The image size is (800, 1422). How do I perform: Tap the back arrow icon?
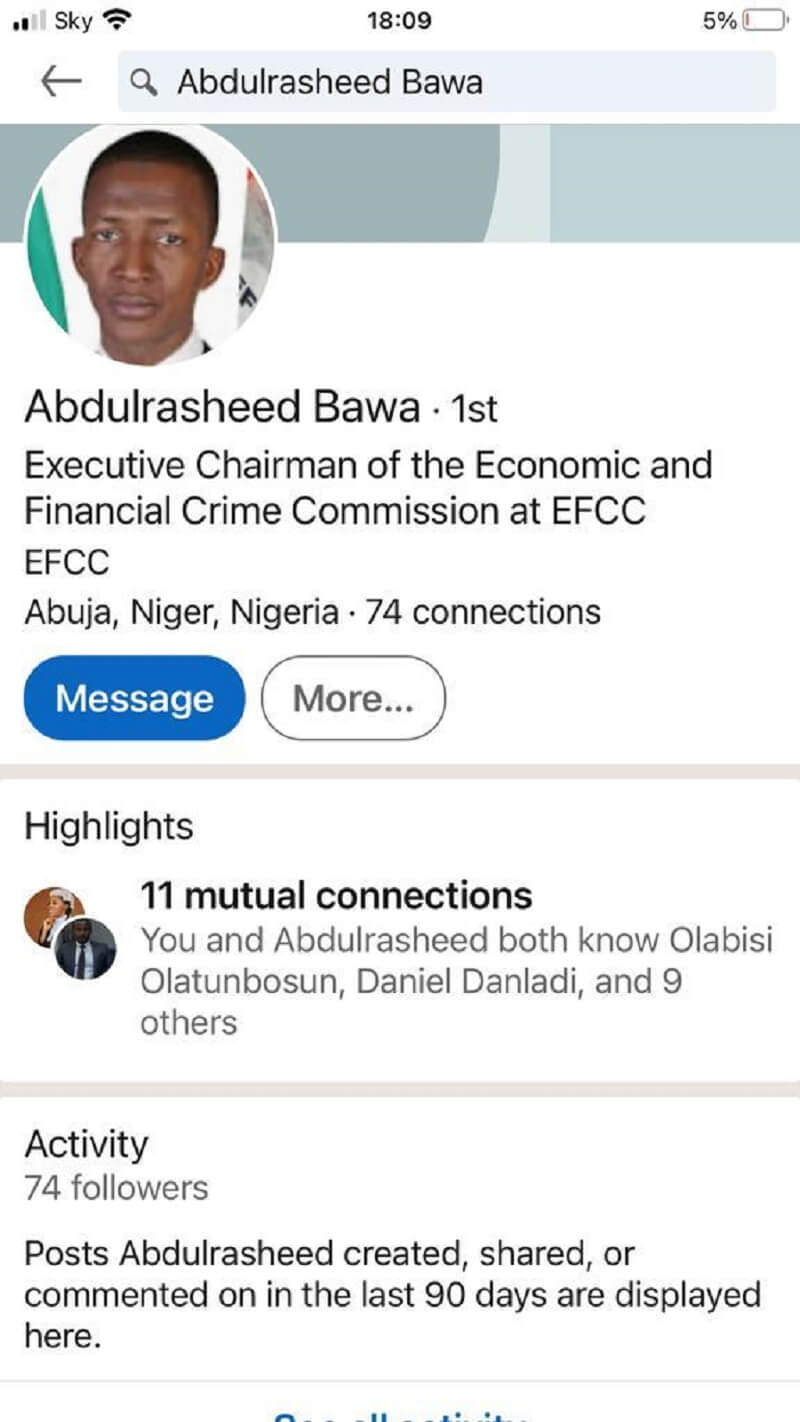61,82
